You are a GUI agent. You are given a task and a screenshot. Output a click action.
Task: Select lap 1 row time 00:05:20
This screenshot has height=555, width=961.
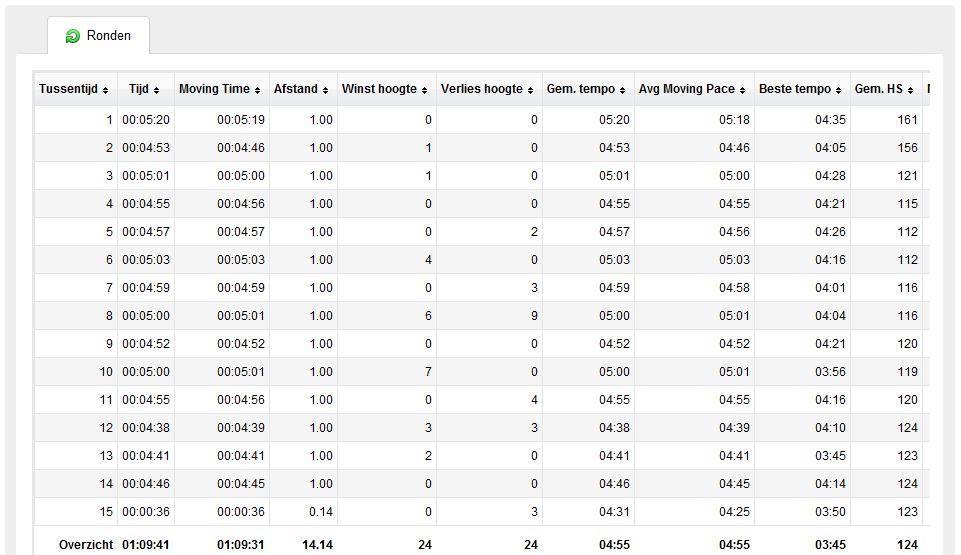(146, 119)
